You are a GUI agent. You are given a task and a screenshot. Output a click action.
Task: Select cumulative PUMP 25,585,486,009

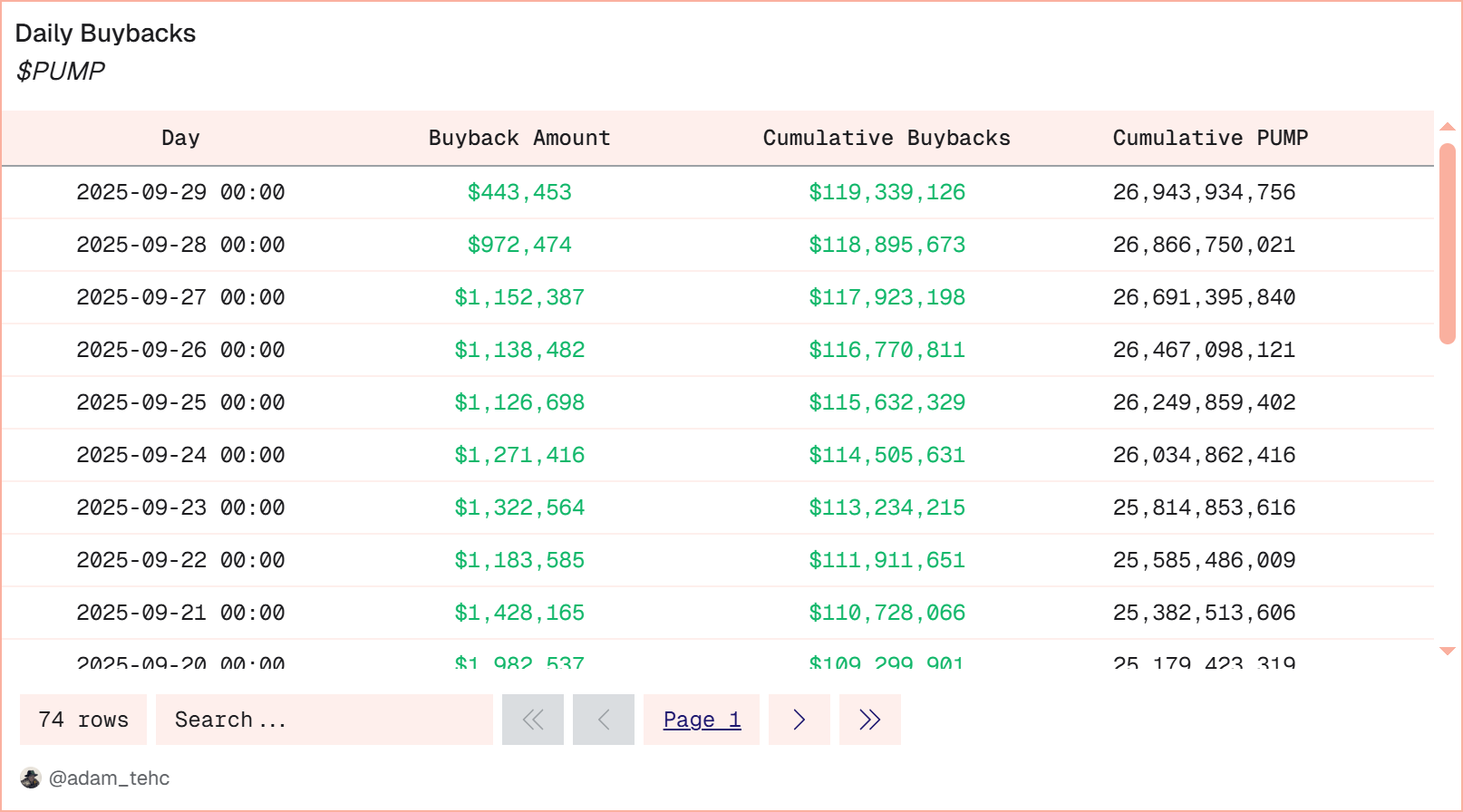tap(1204, 560)
